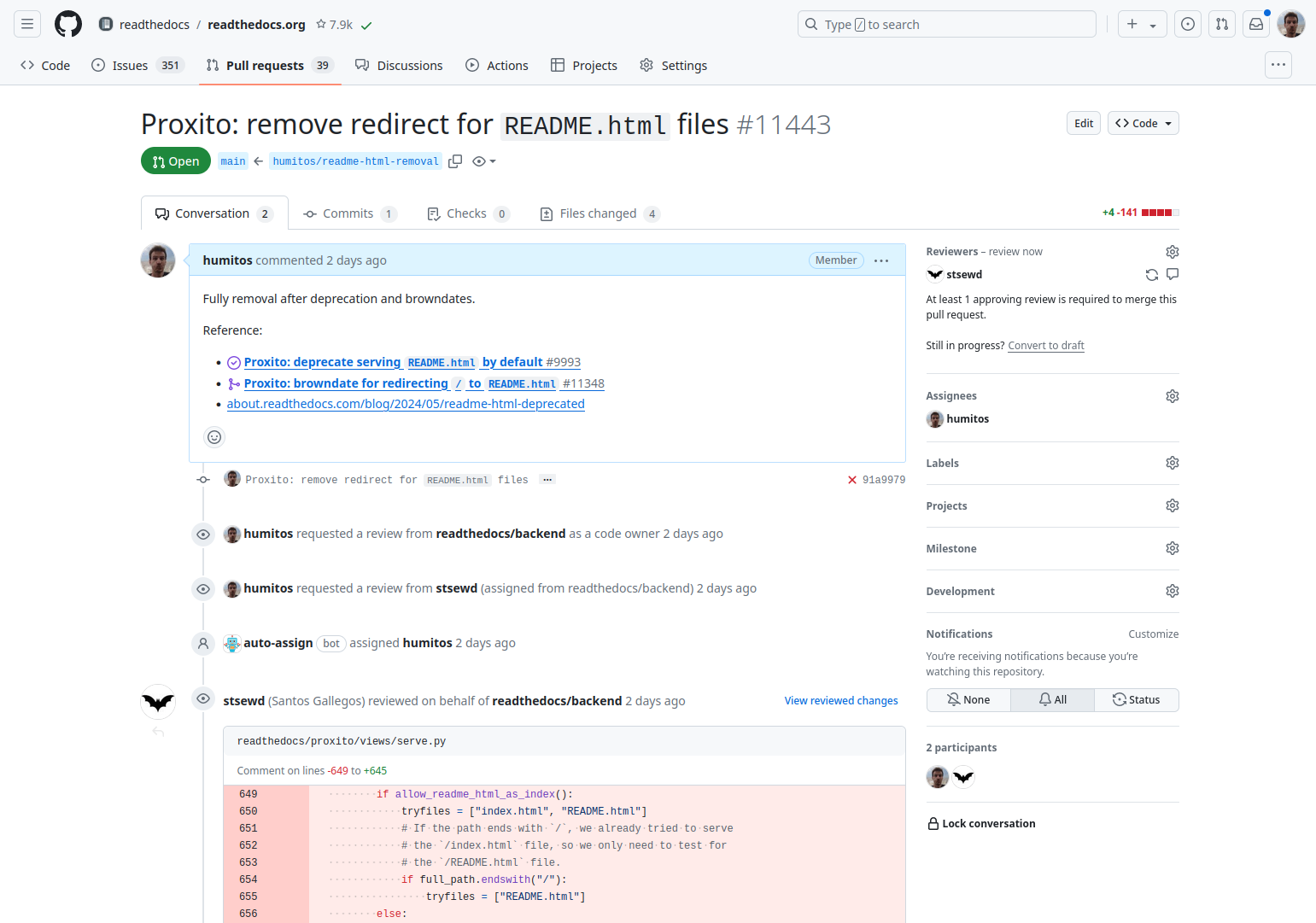Screen dimensions: 1316x923
Task: Expand commit message ellipsis for Proxito commit
Action: tap(548, 480)
